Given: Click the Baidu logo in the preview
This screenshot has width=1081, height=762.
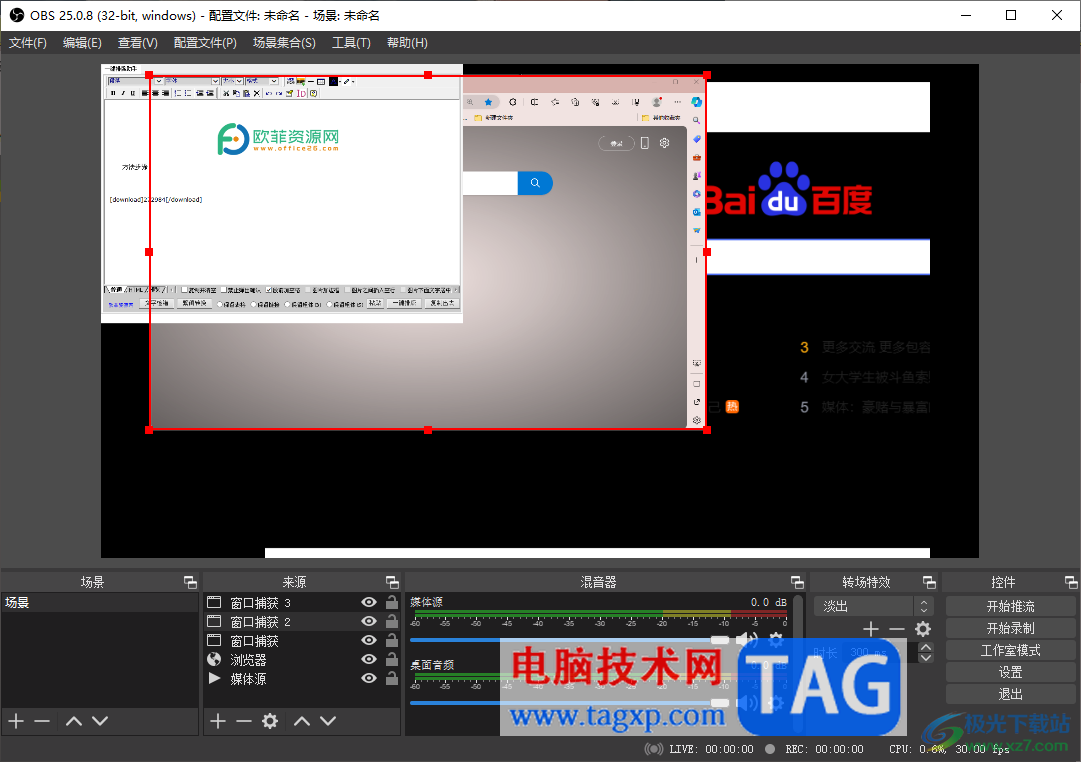Looking at the screenshot, I should [789, 190].
